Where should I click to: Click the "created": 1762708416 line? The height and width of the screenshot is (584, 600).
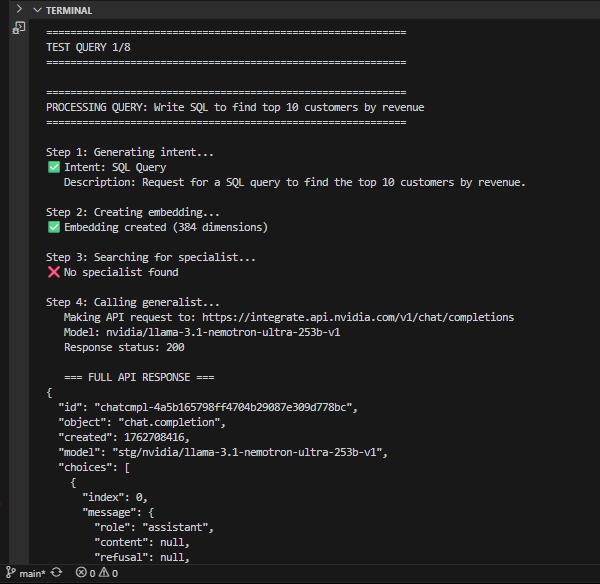coord(124,437)
